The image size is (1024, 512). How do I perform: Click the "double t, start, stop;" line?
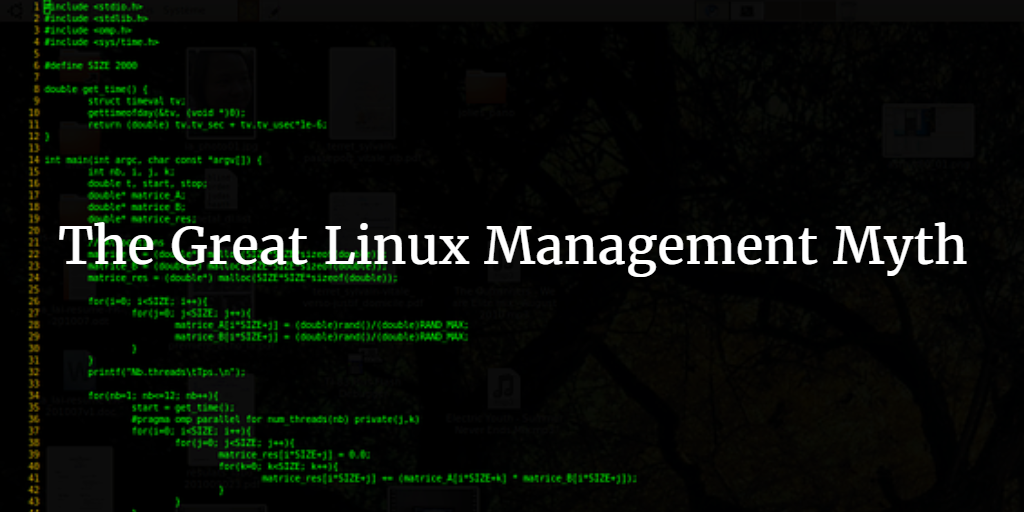pyautogui.click(x=148, y=183)
